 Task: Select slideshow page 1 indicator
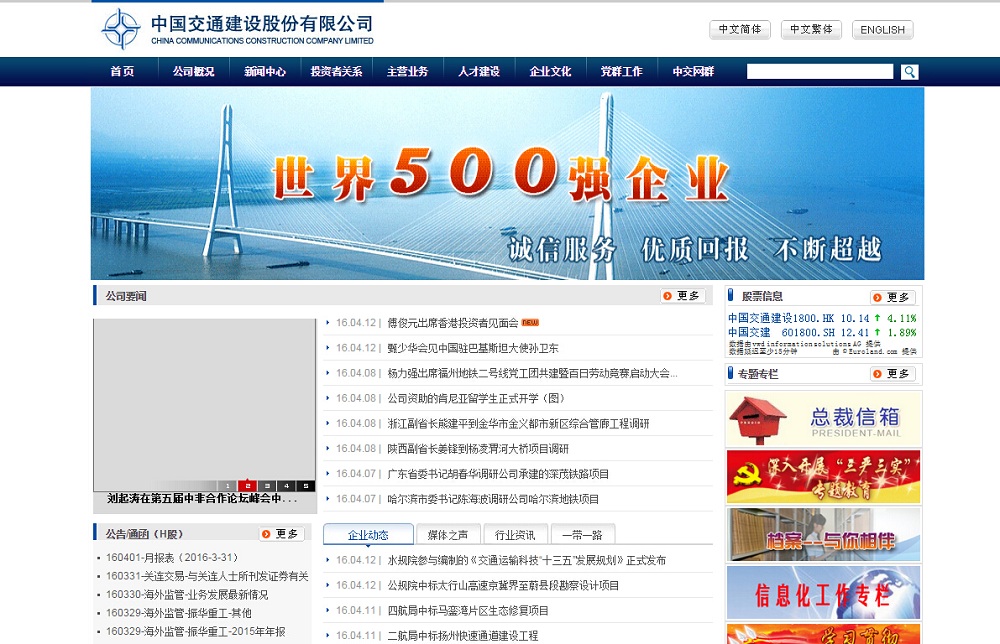pyautogui.click(x=228, y=486)
